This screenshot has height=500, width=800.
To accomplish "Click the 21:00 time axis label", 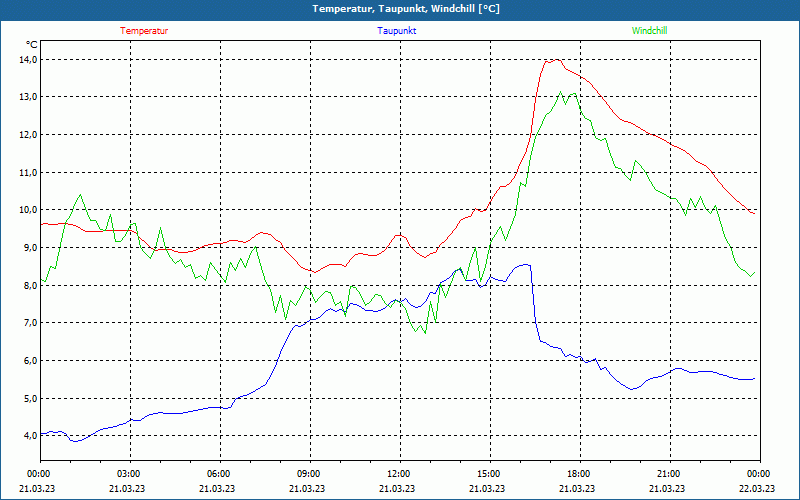I will [669, 474].
